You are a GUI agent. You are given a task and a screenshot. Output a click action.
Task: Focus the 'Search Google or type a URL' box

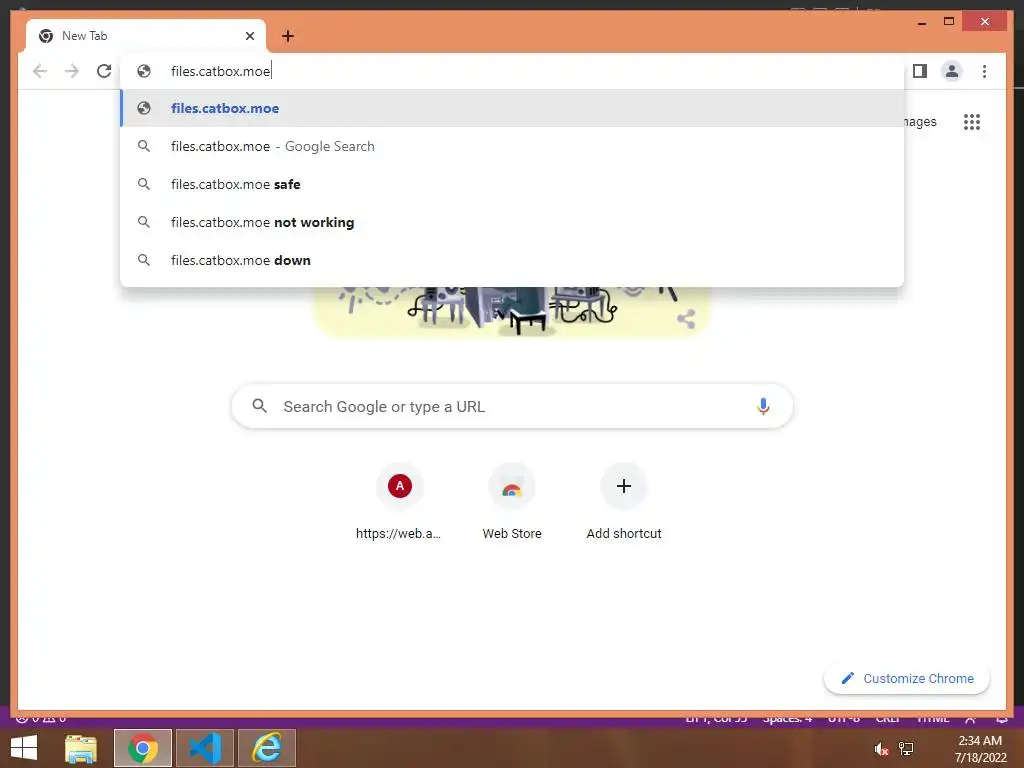(x=512, y=406)
